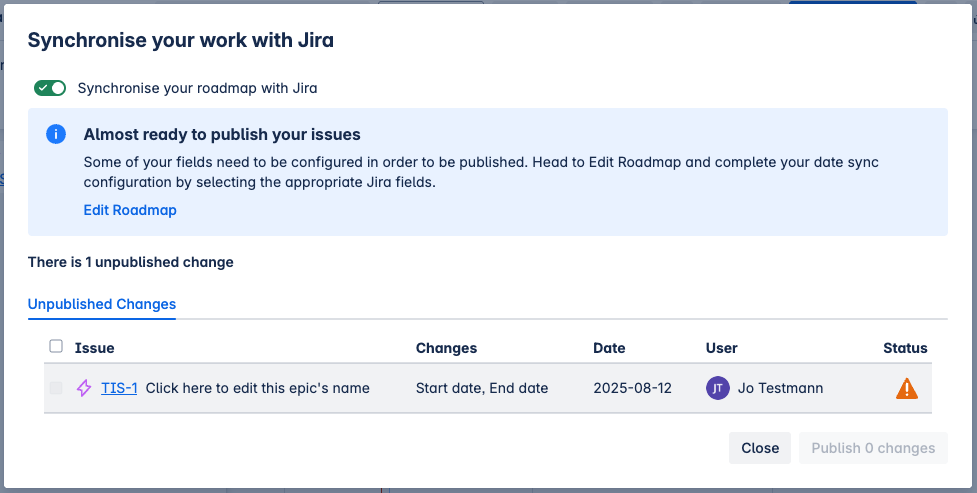Click the blue info circle icon

(x=56, y=134)
